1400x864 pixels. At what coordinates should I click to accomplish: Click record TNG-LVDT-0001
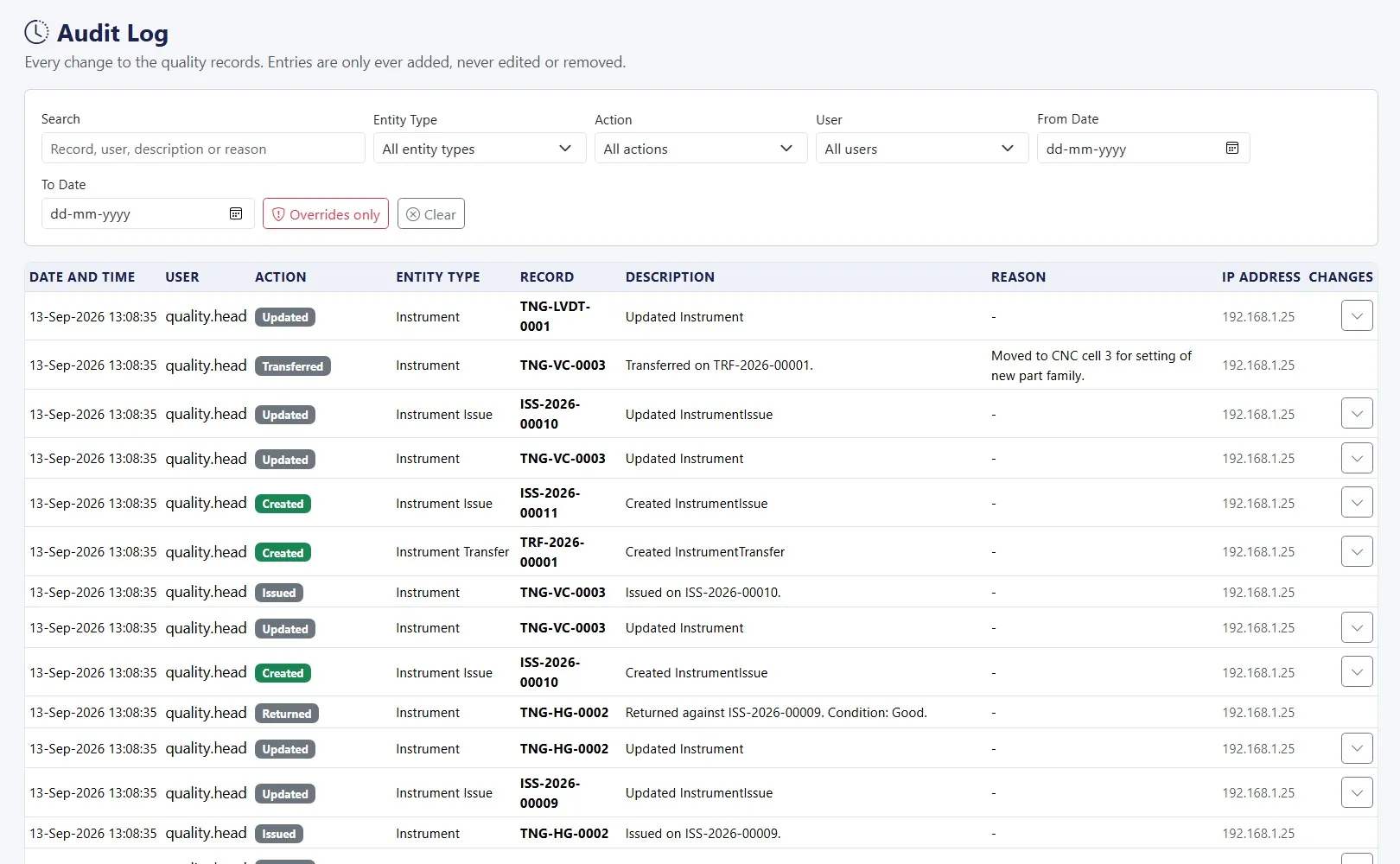pos(555,316)
